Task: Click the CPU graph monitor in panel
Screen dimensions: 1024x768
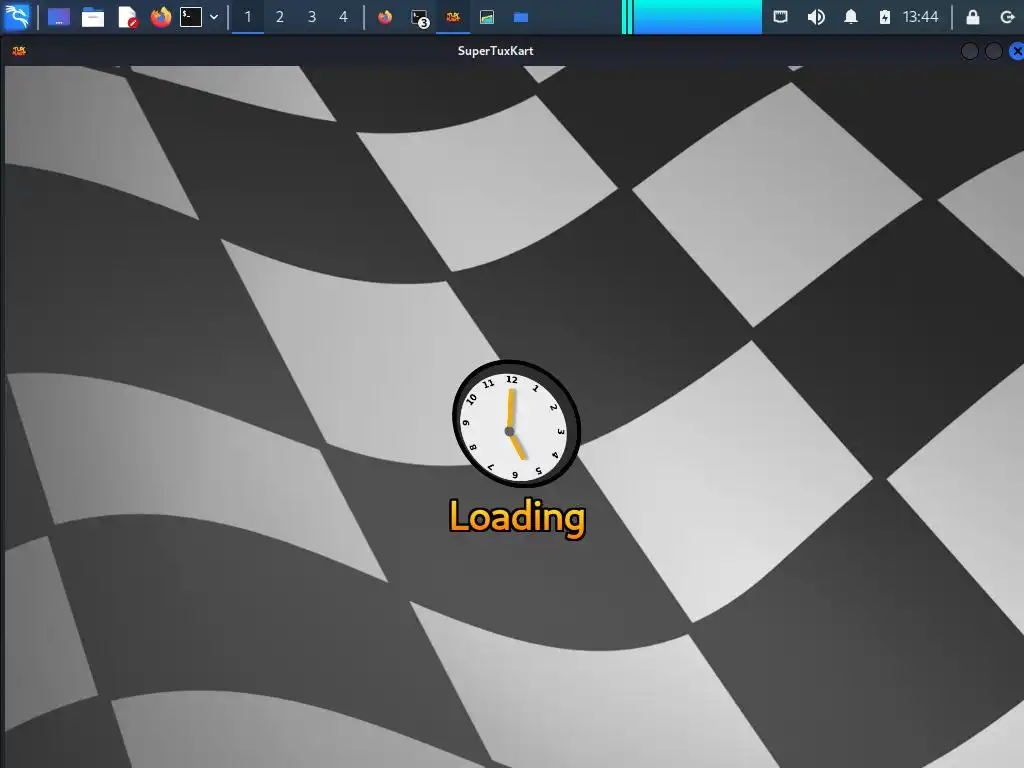Action: tap(692, 17)
